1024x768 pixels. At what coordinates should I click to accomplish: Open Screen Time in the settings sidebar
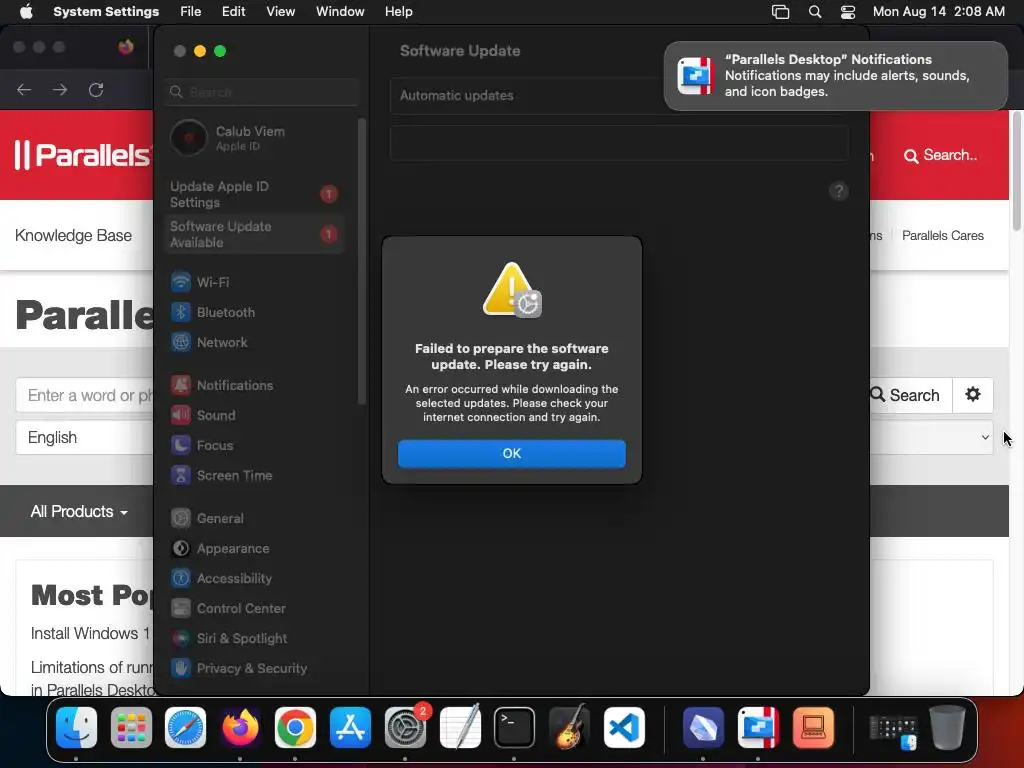click(255, 475)
